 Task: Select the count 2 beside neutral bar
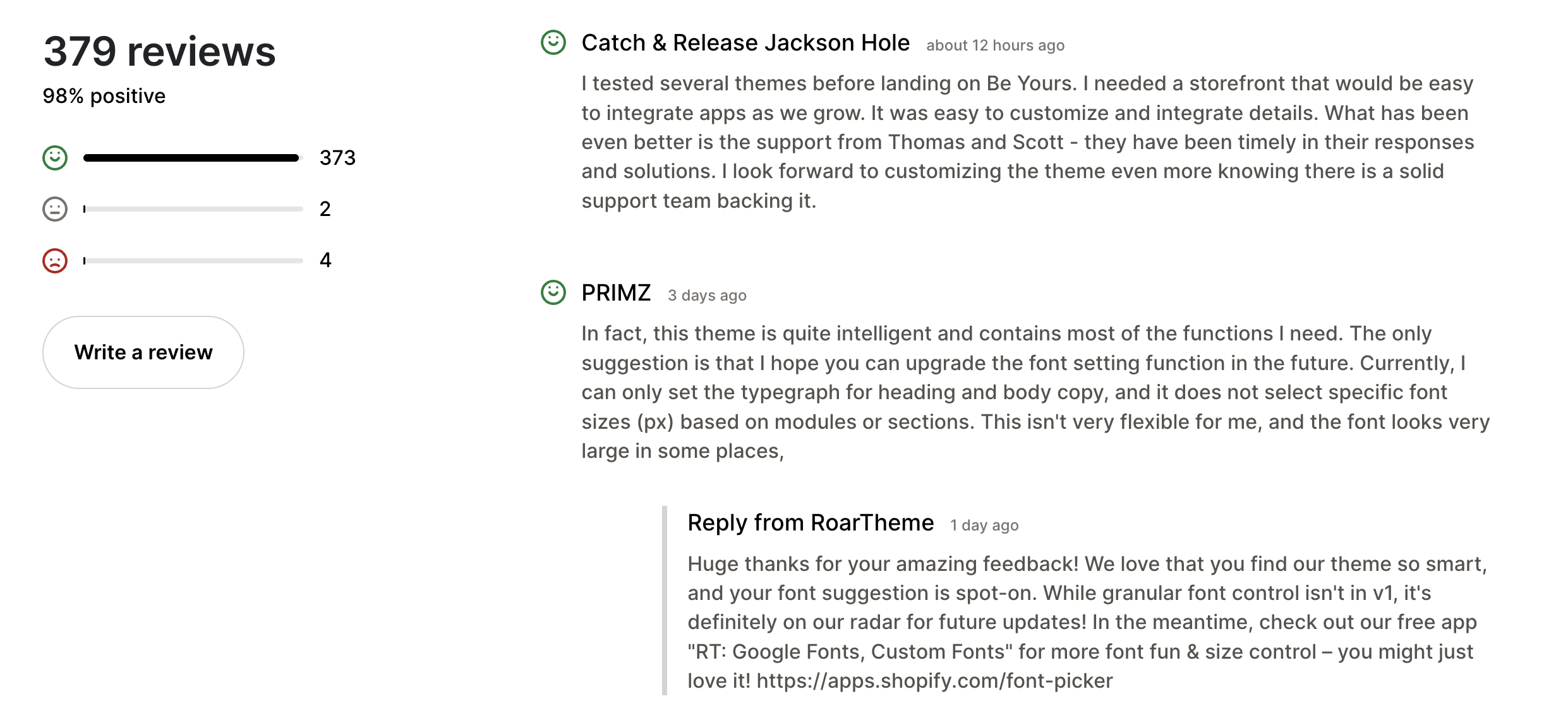click(x=325, y=208)
